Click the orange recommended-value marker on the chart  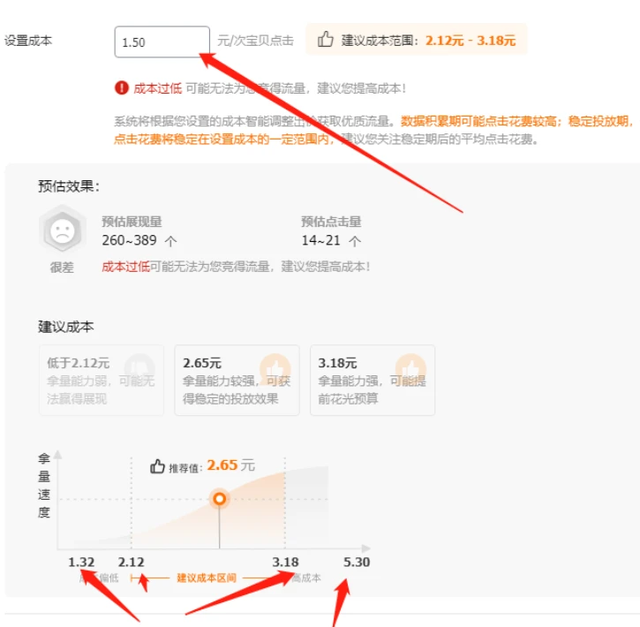(x=220, y=499)
